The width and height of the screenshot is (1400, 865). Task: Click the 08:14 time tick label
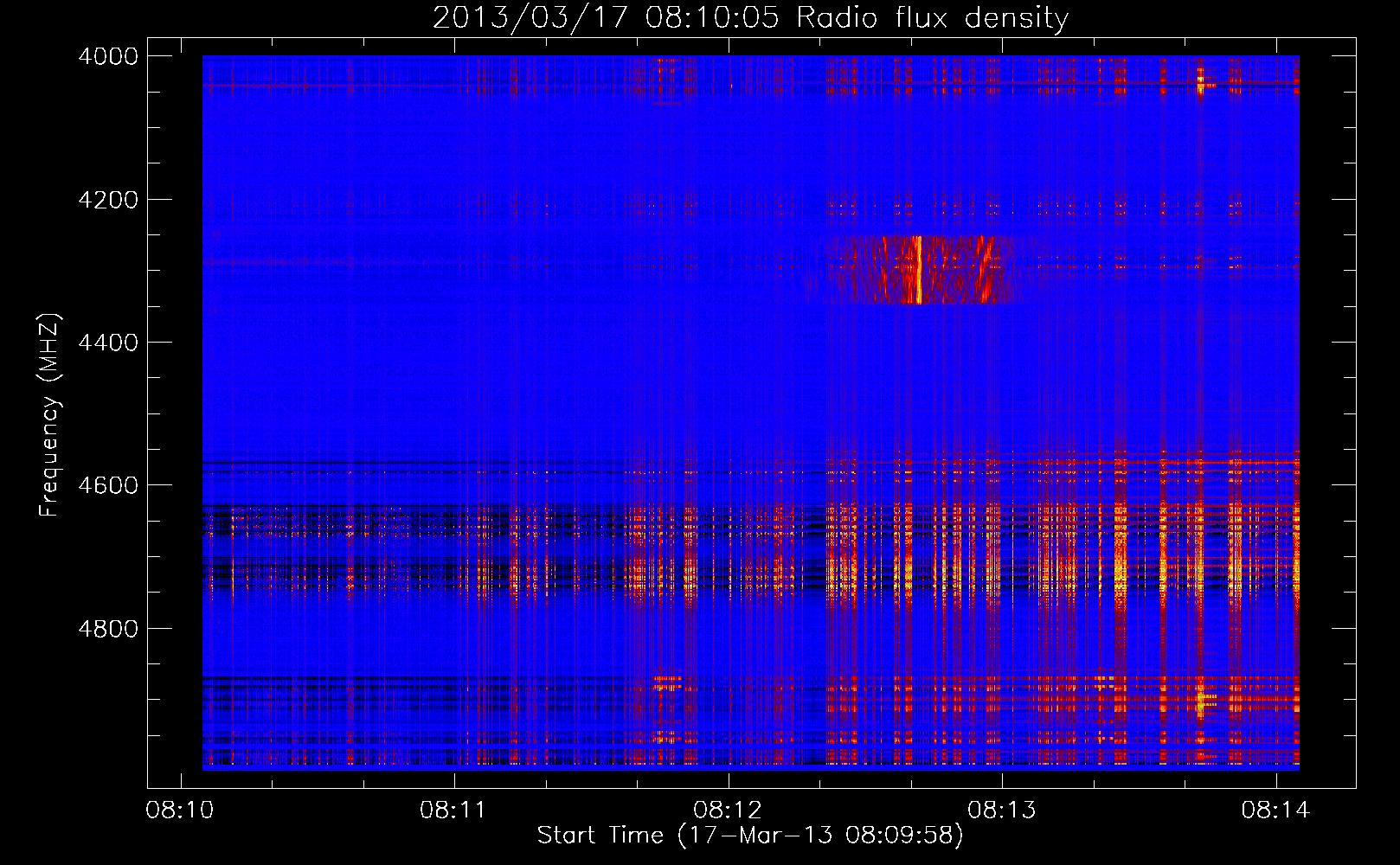(x=1276, y=811)
